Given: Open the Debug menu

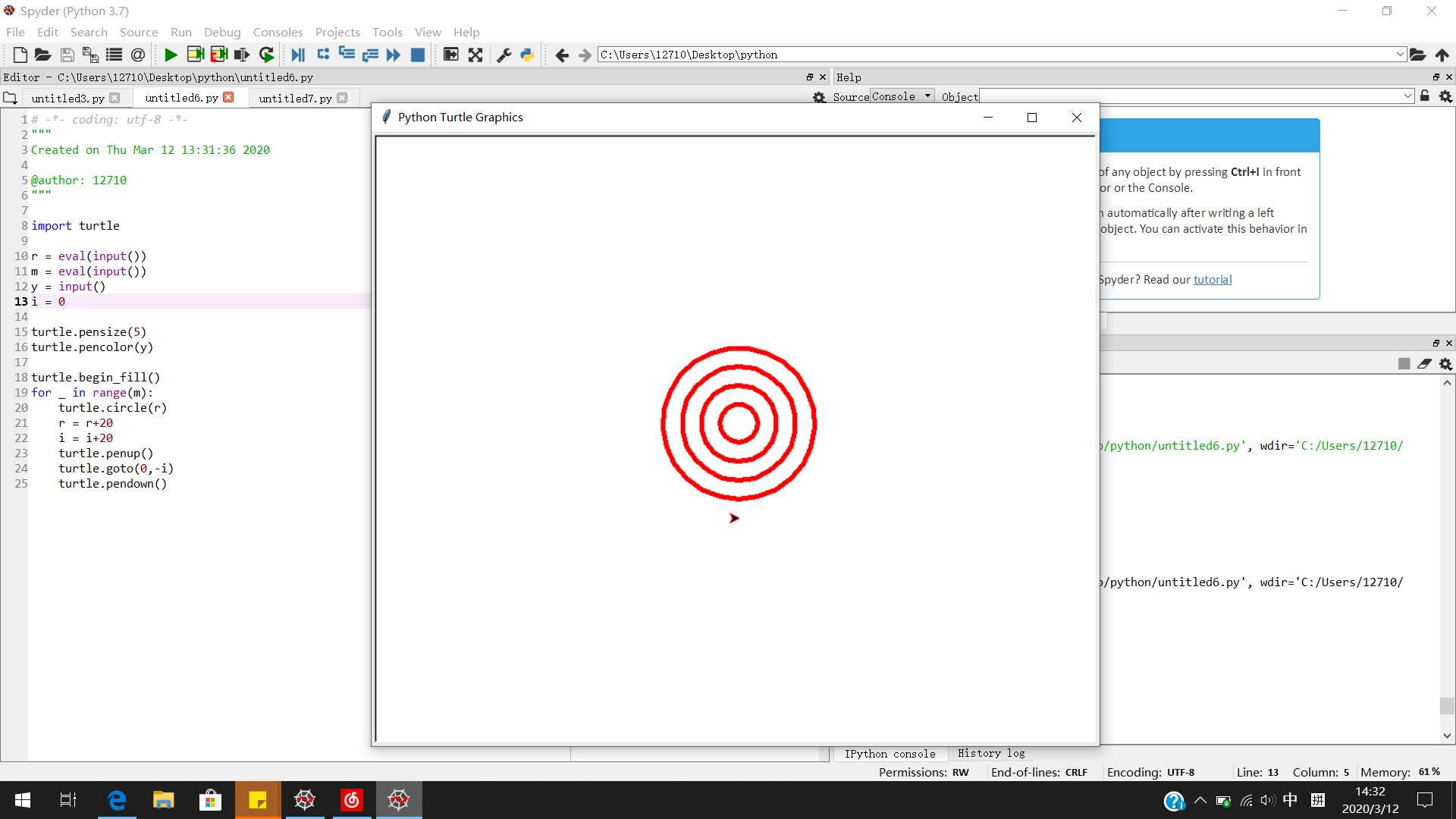Looking at the screenshot, I should click(x=222, y=32).
